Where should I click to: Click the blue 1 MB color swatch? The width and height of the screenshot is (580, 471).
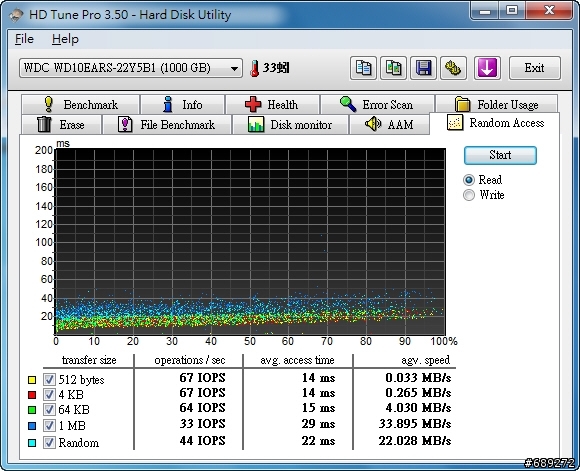tap(32, 426)
